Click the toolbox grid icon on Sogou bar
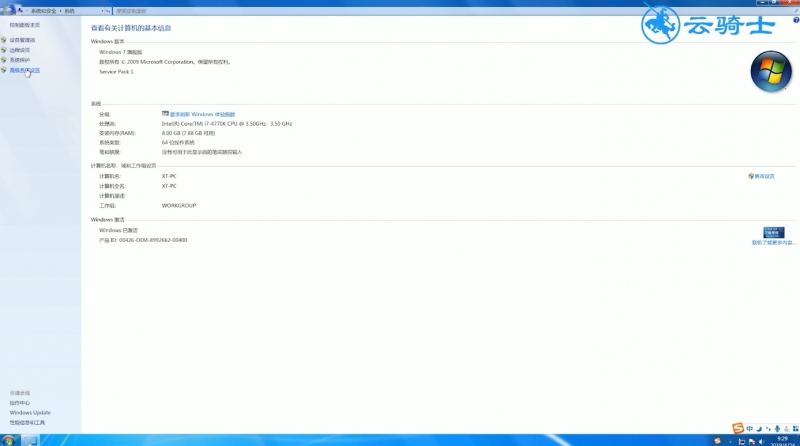Viewport: 800px width, 446px height. [796, 429]
